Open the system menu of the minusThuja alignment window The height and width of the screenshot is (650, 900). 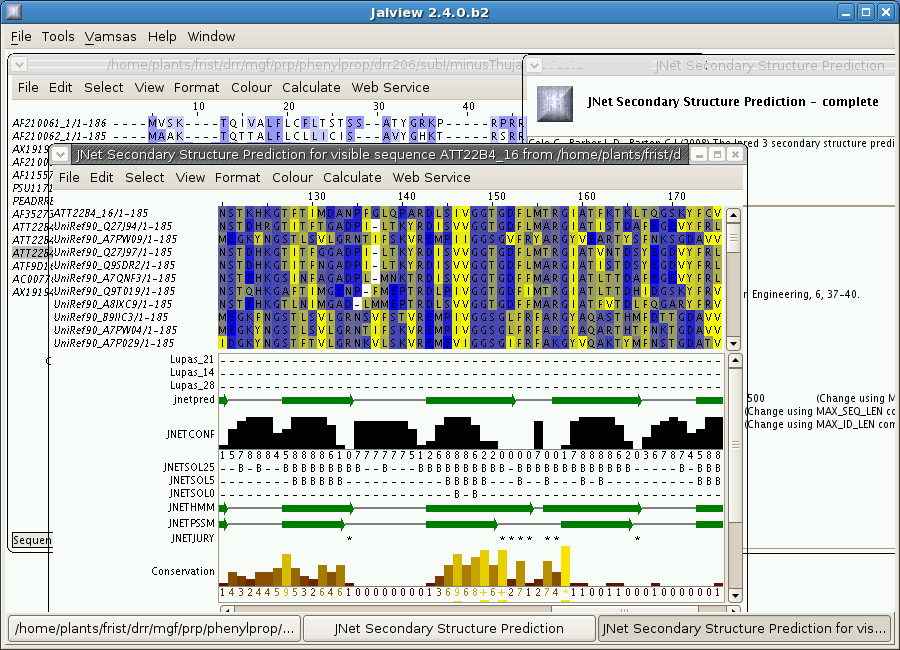pyautogui.click(x=19, y=64)
